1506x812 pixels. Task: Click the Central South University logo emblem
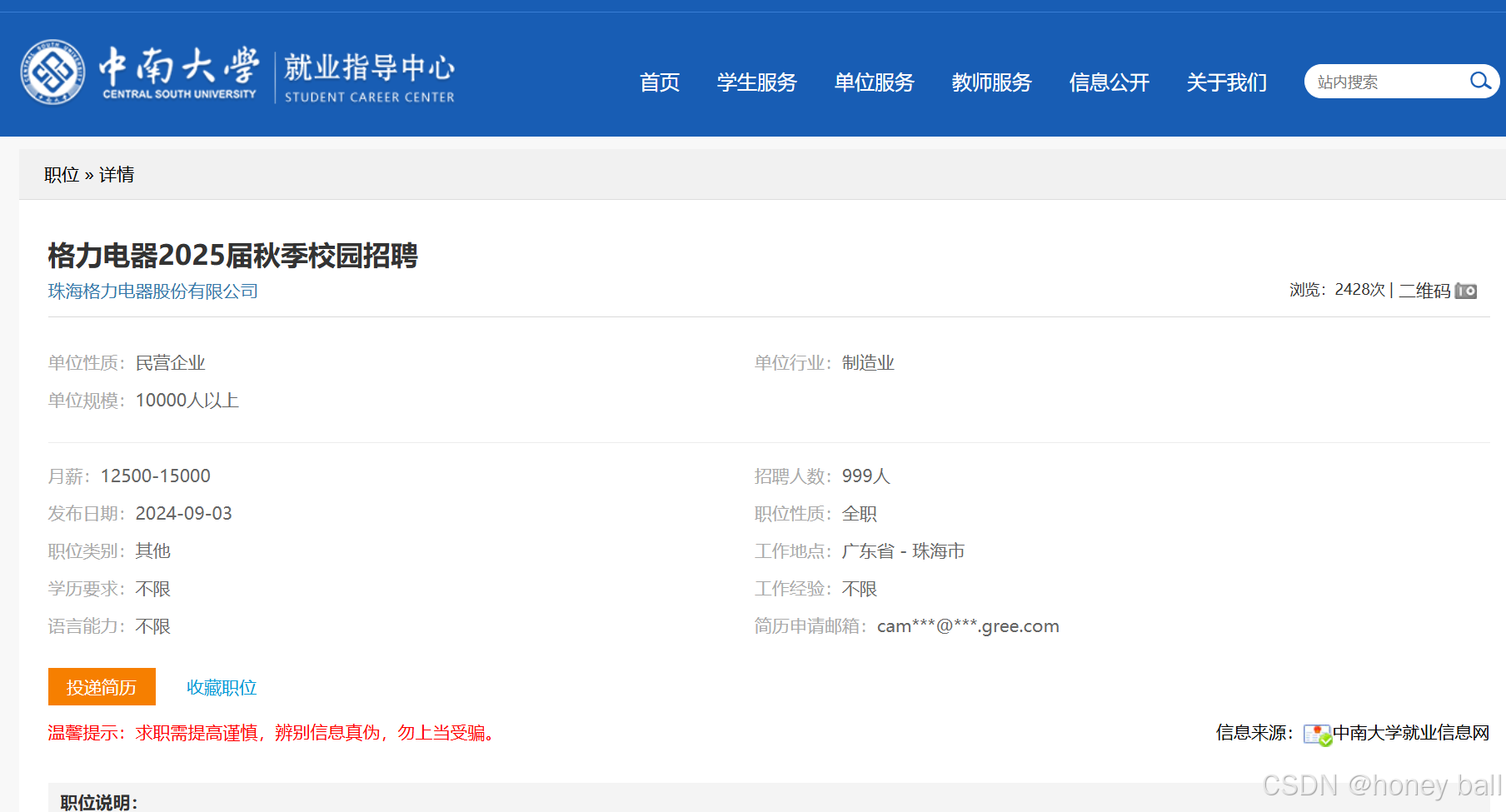pyautogui.click(x=52, y=72)
